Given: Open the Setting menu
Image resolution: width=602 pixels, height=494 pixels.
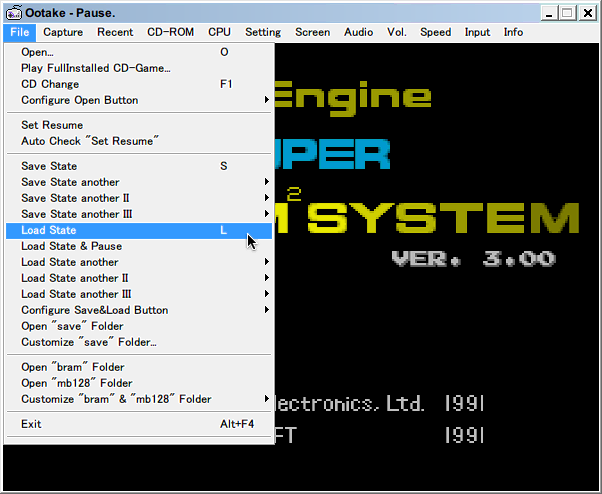Looking at the screenshot, I should 263,32.
